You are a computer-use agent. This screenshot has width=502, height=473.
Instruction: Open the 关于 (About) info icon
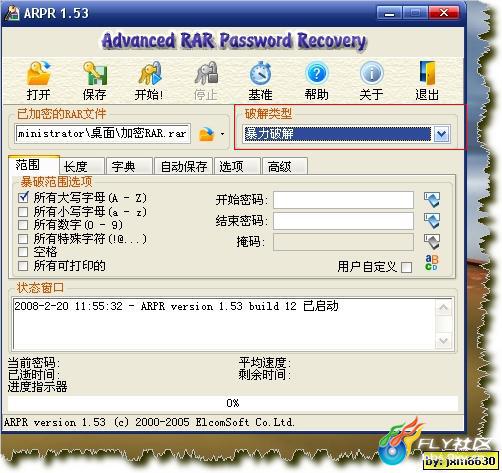click(371, 73)
